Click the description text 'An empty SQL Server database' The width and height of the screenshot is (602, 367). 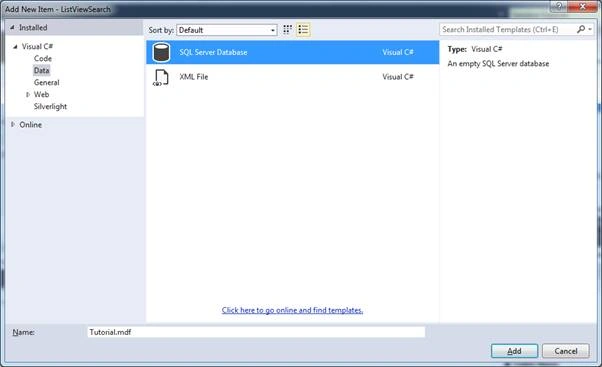click(498, 64)
